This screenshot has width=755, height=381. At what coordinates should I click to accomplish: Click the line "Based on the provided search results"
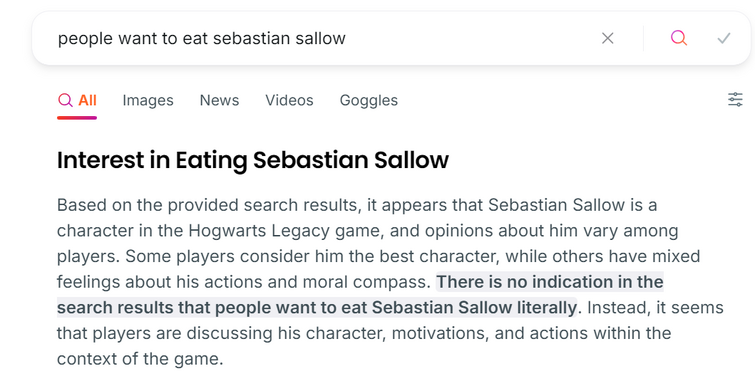(208, 205)
